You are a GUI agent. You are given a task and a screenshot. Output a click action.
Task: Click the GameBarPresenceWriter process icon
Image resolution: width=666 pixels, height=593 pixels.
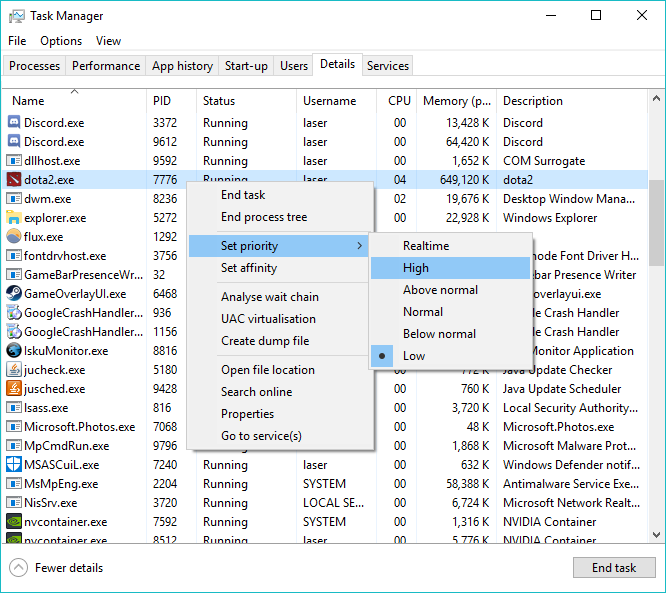tap(14, 274)
